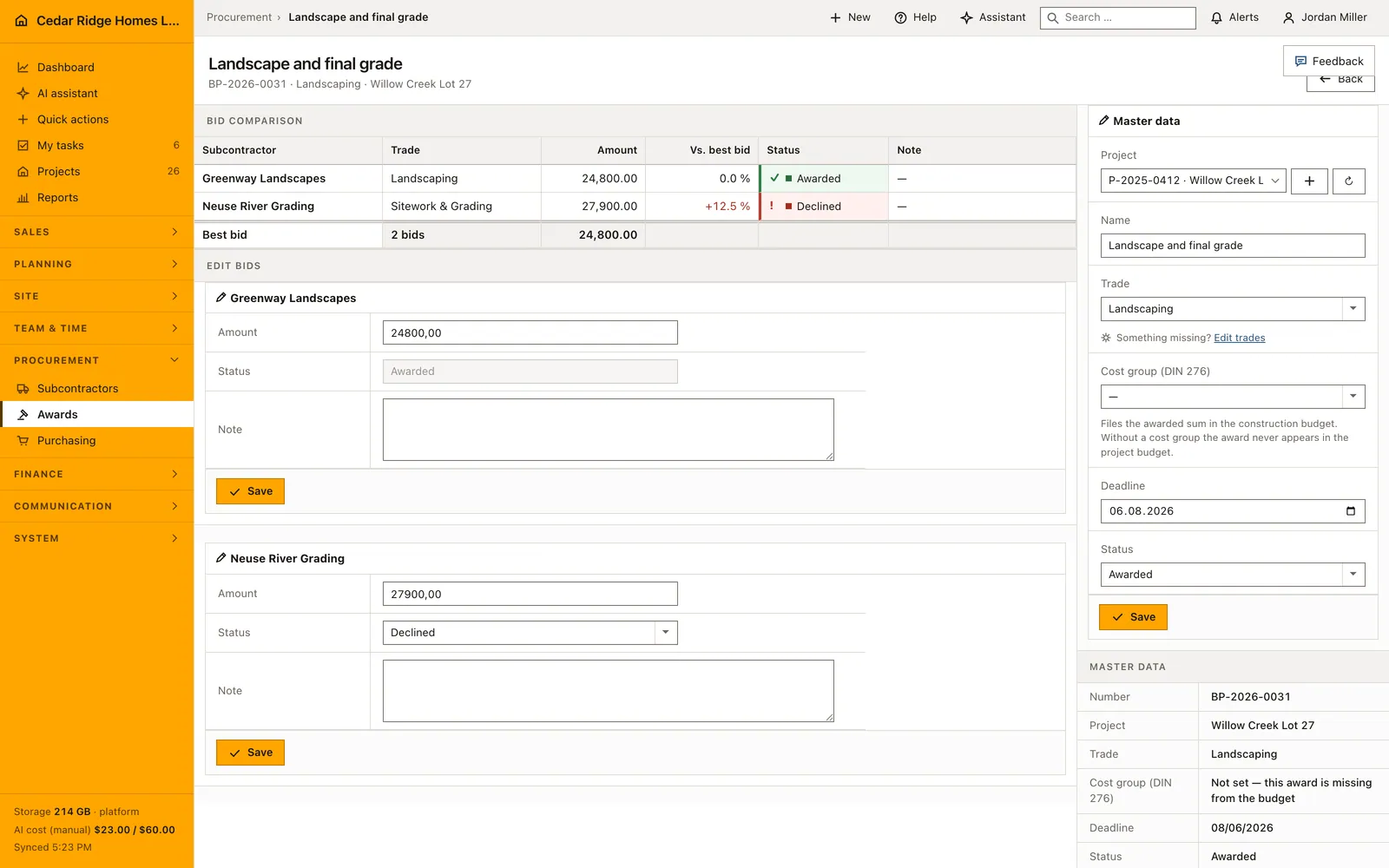Expand the PLANNING section
This screenshot has height=868, width=1389.
click(96, 264)
